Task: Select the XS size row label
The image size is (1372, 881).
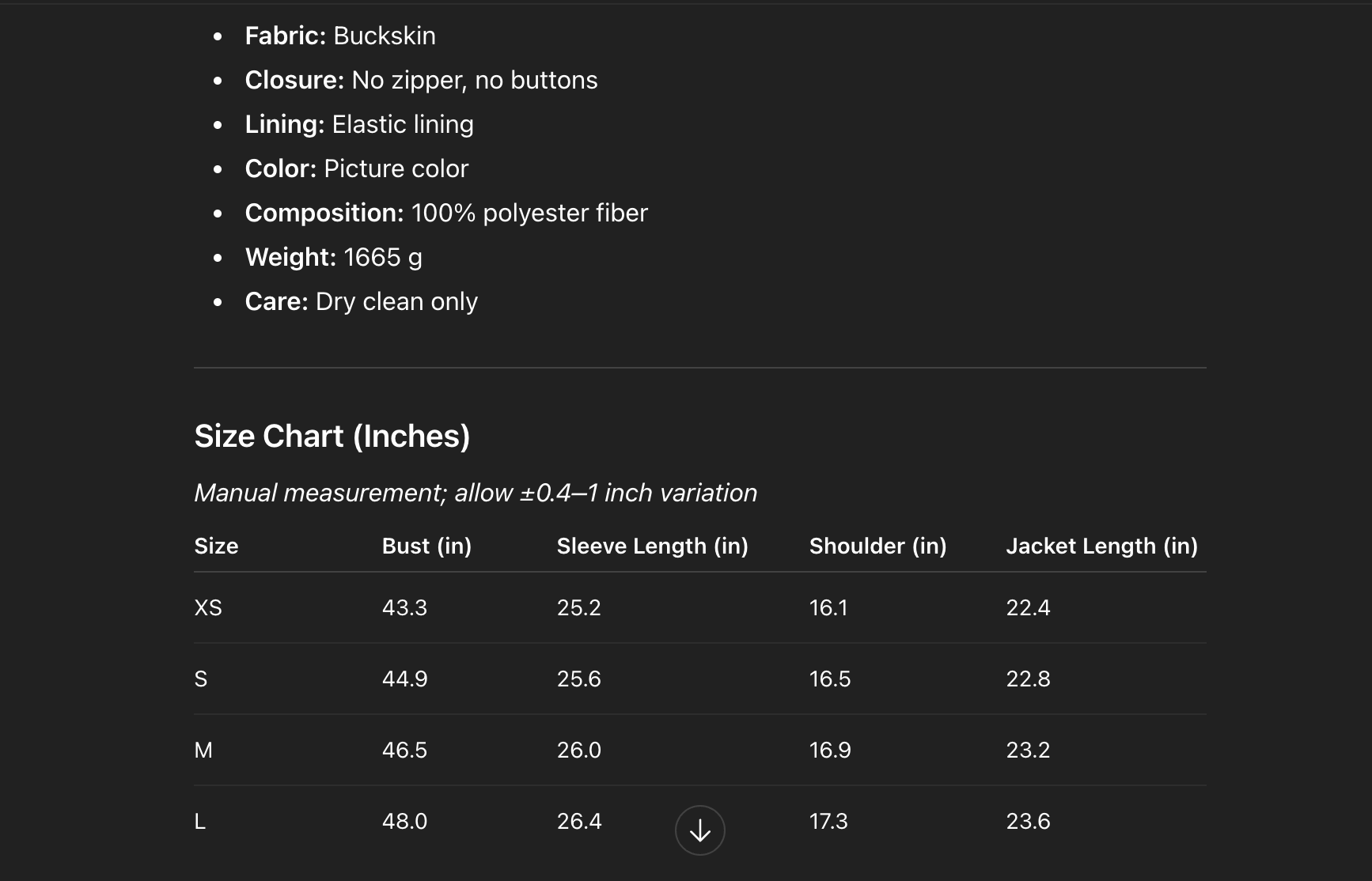Action: [208, 607]
